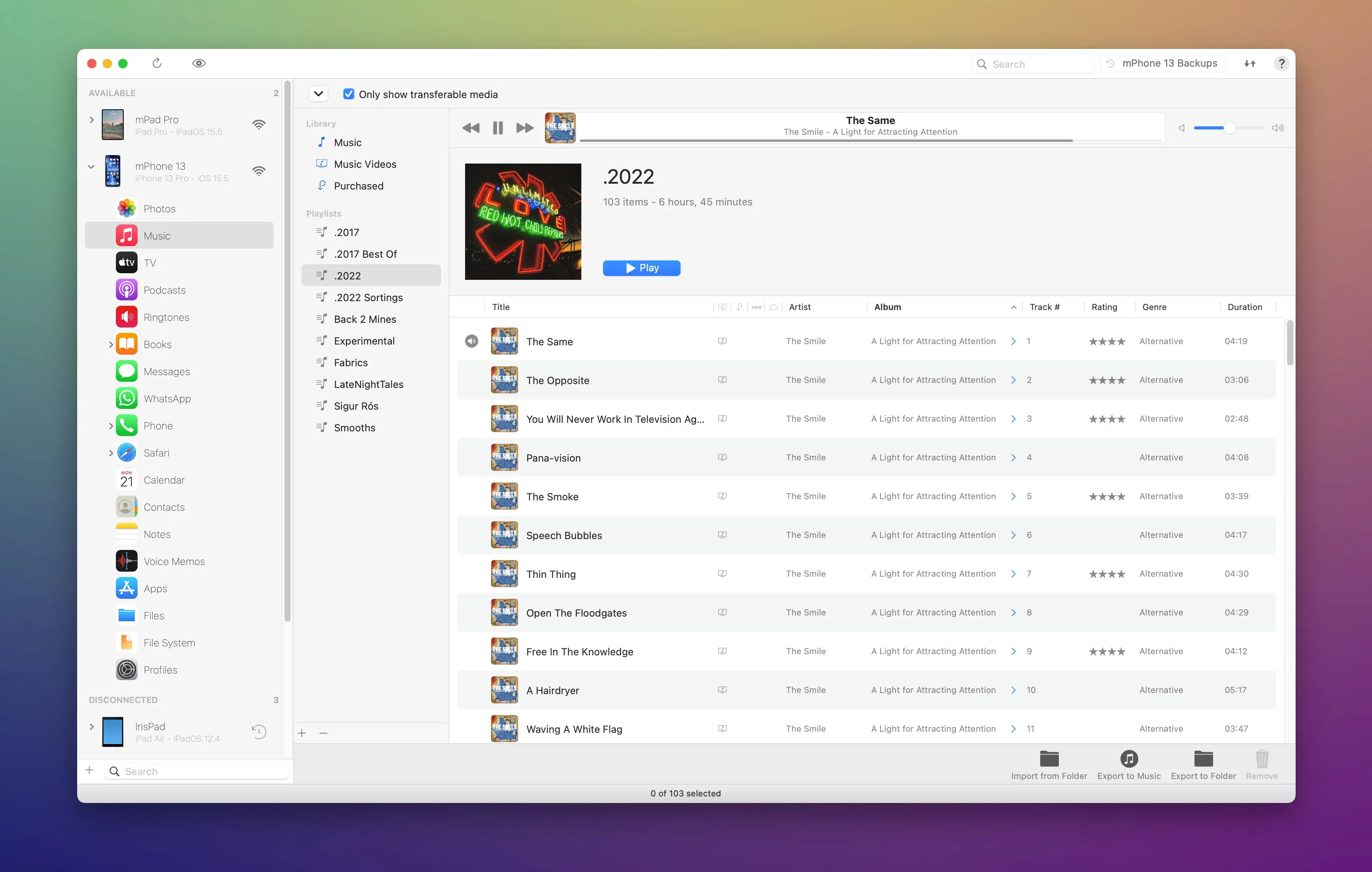Pause playback with the pause button
This screenshot has width=1372, height=872.
497,128
